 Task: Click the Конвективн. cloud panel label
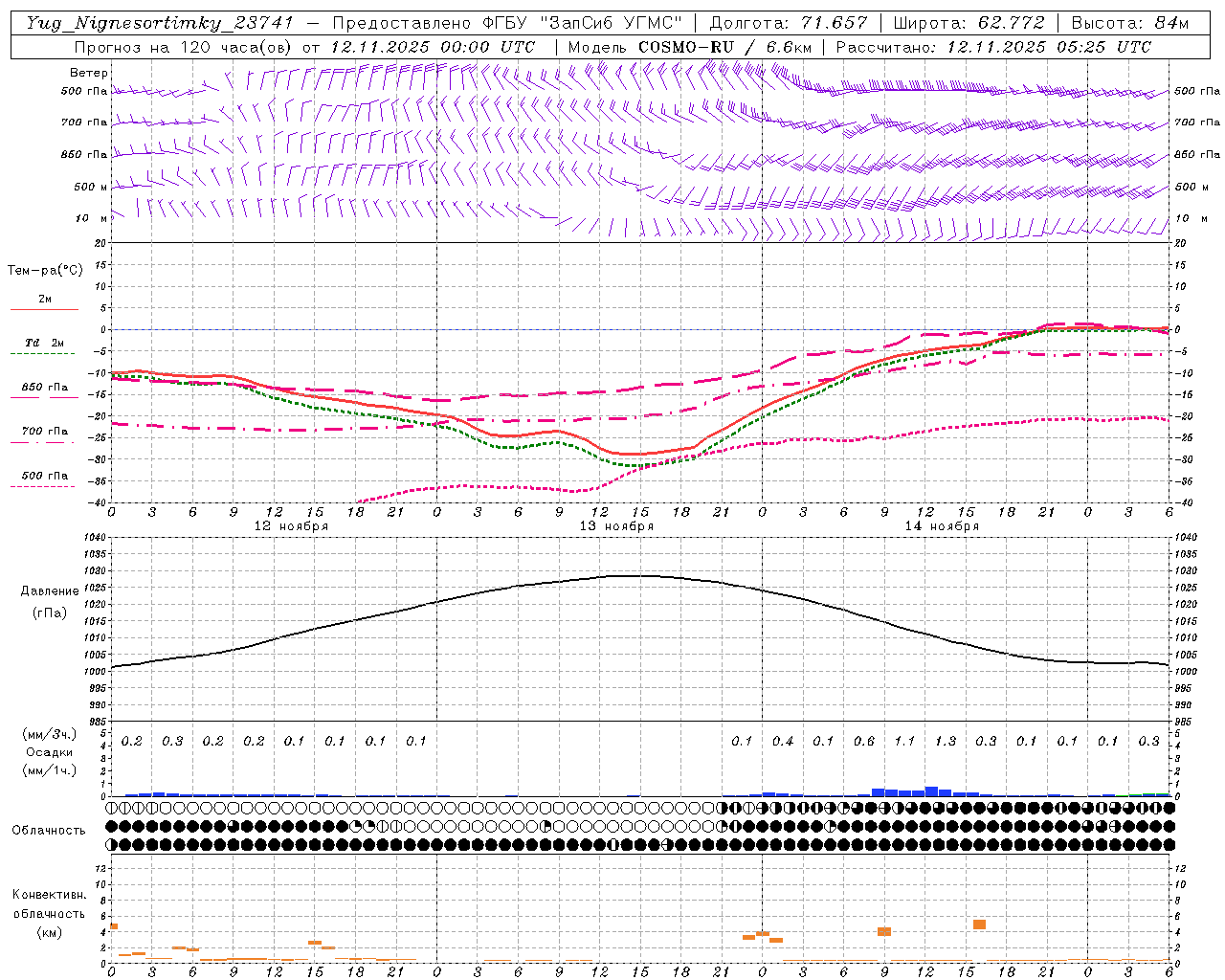[x=49, y=895]
